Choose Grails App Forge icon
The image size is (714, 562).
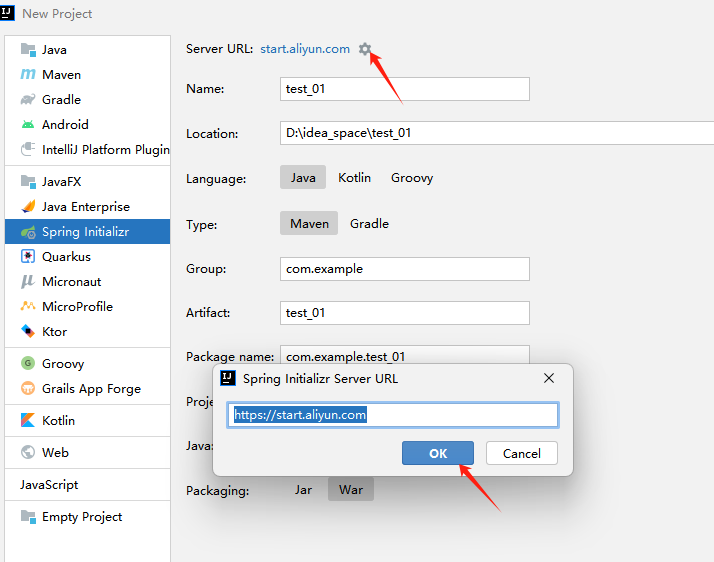click(x=28, y=388)
